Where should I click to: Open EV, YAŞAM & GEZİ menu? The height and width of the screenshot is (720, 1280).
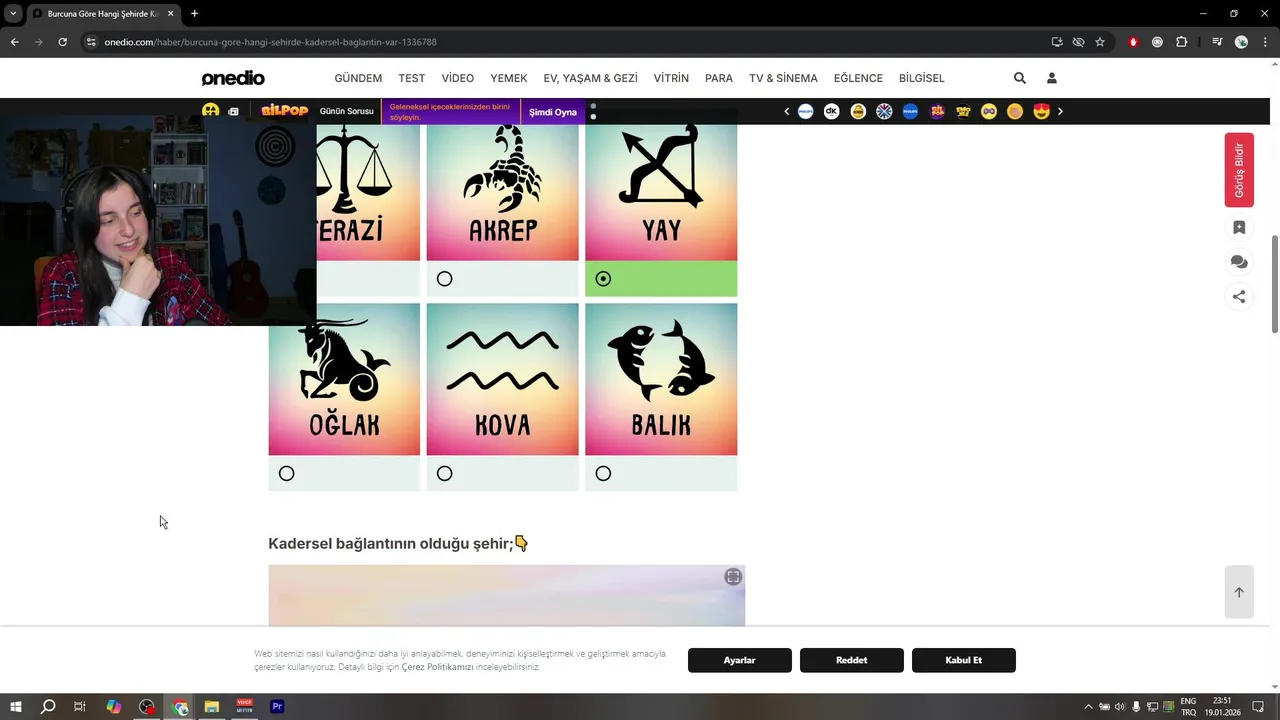click(590, 78)
